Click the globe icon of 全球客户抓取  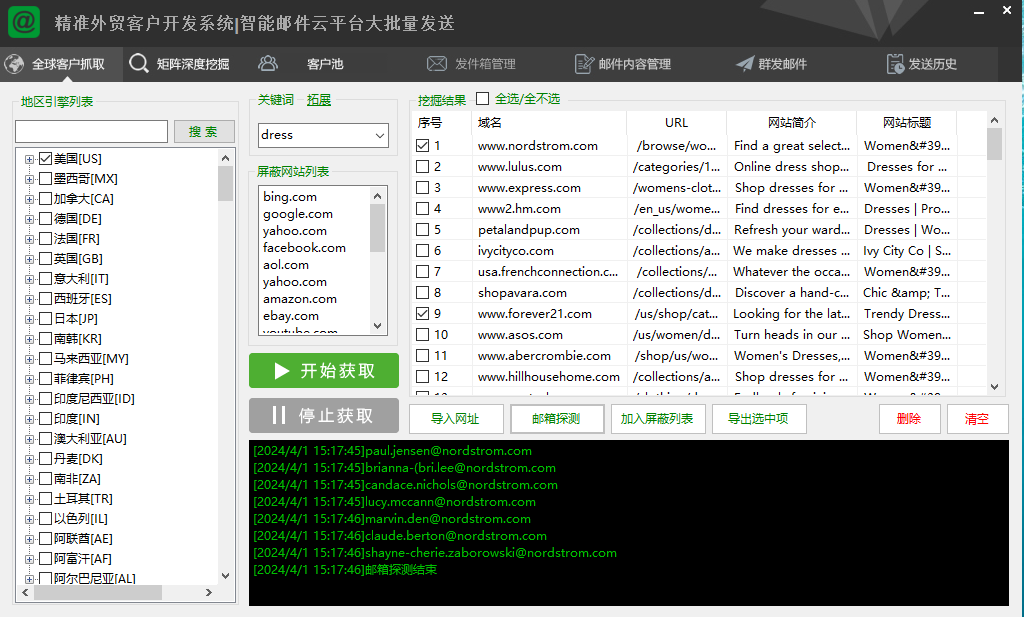click(x=14, y=64)
